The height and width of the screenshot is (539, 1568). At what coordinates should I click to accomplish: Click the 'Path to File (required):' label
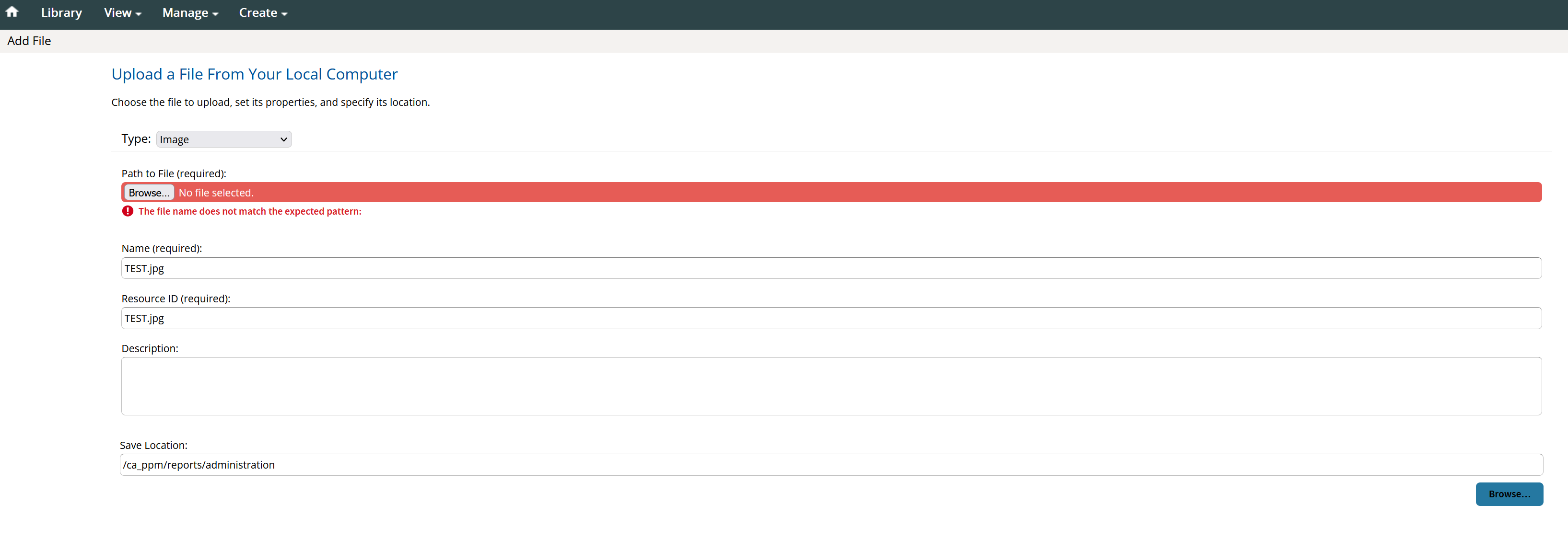click(x=174, y=173)
